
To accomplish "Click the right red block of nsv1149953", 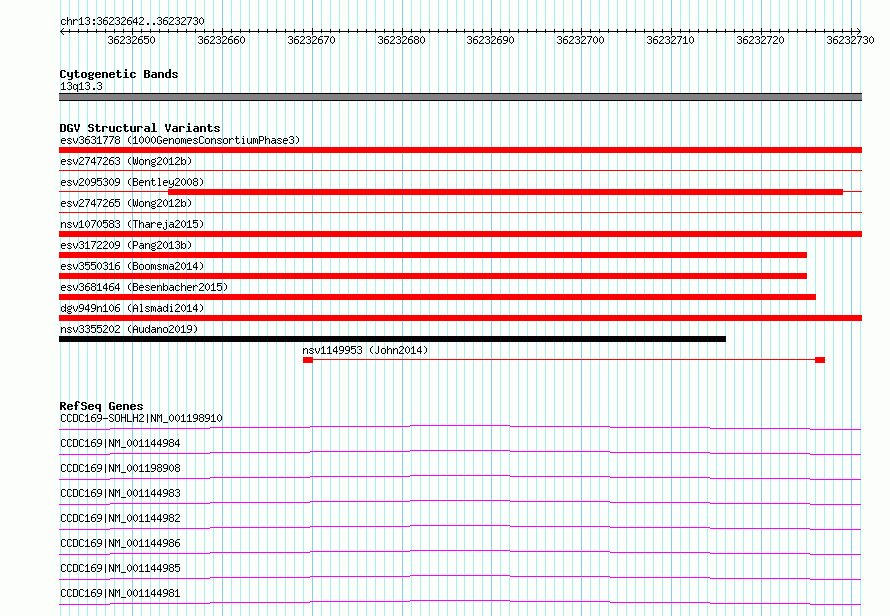I will 820,360.
